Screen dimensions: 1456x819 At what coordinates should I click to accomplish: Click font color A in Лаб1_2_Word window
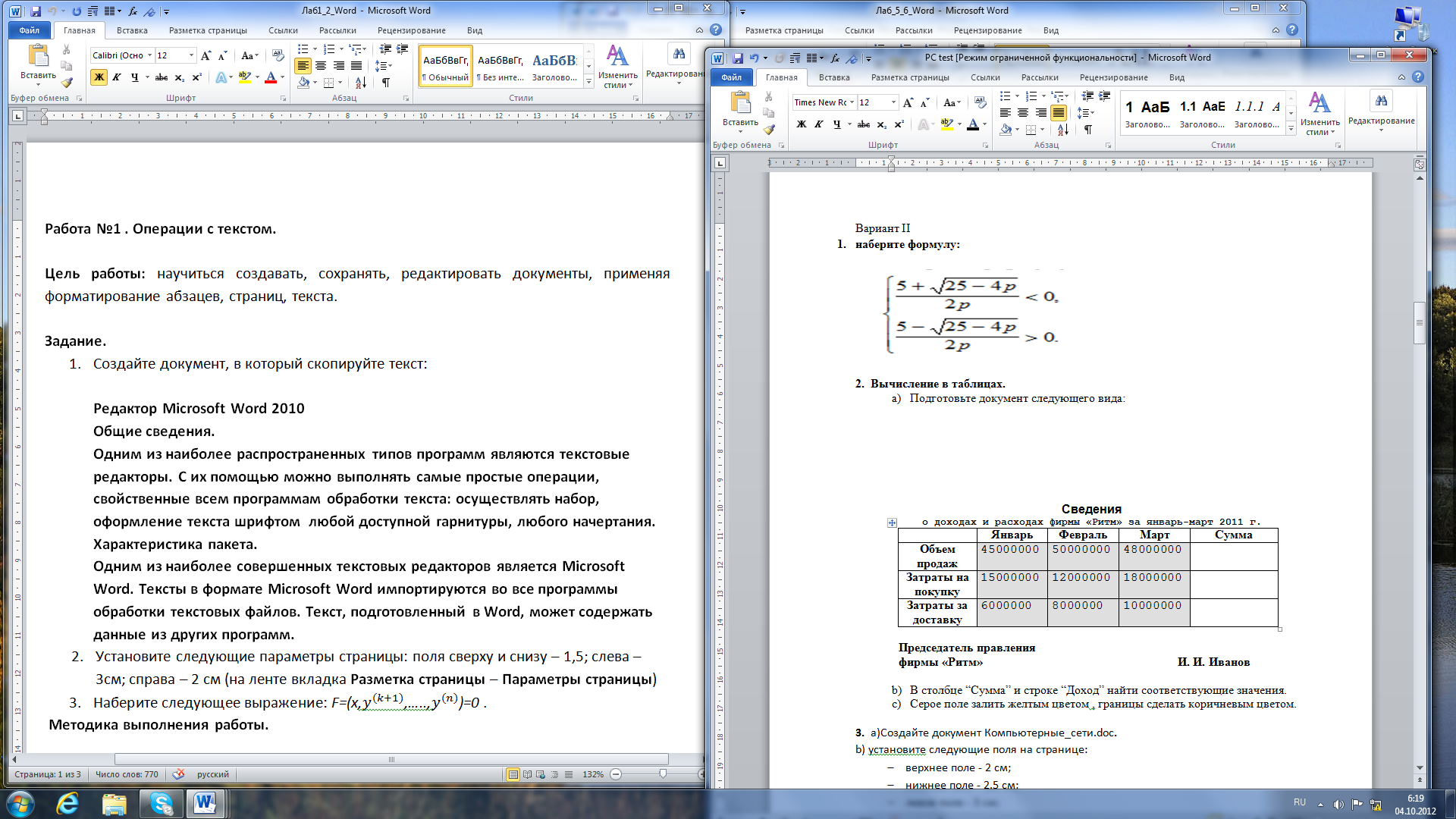[271, 77]
